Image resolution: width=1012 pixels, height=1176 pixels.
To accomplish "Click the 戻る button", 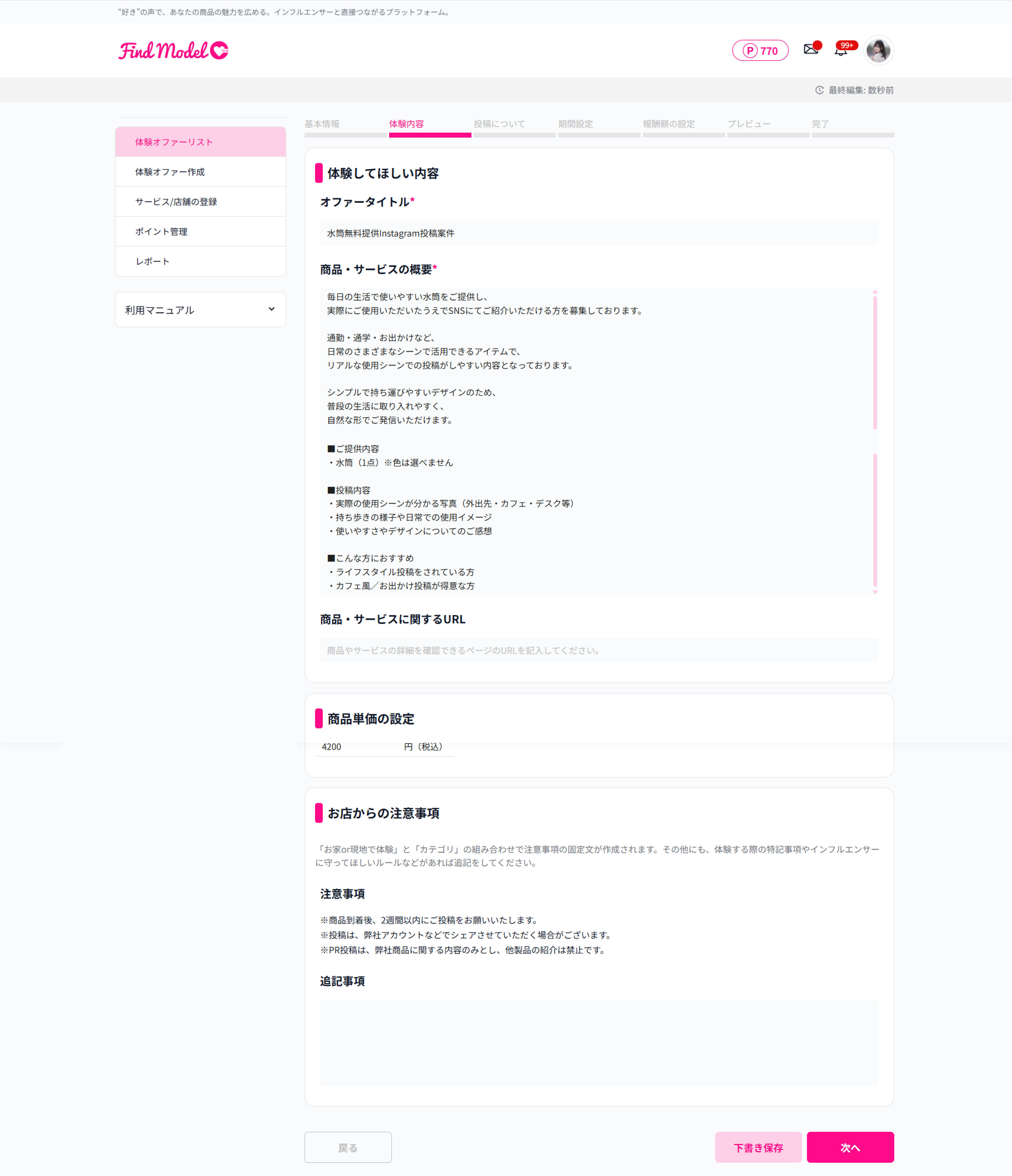I will click(348, 1148).
